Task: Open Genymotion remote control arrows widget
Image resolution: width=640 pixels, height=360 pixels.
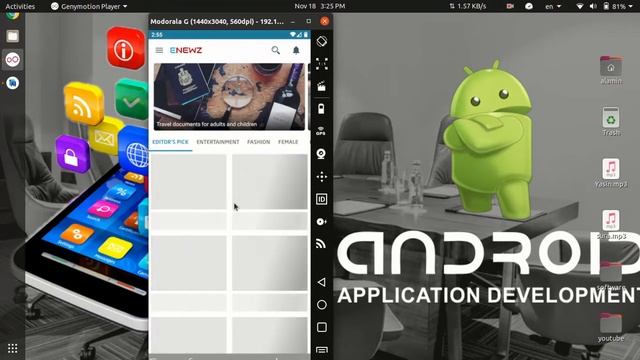Action: tap(322, 176)
